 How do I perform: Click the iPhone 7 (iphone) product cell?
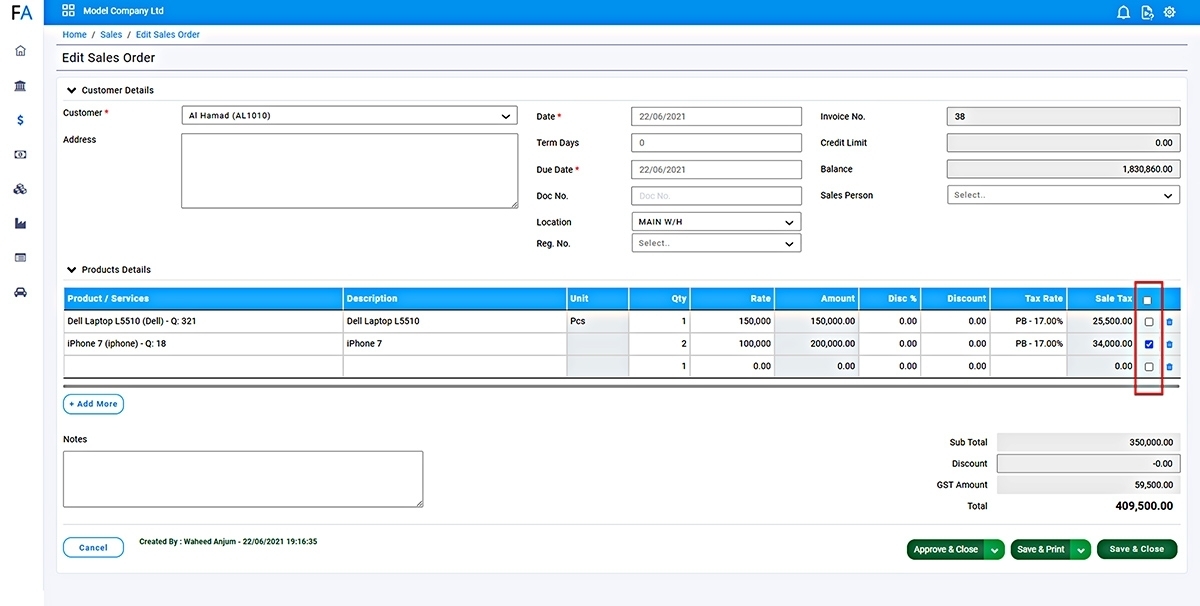tap(203, 344)
